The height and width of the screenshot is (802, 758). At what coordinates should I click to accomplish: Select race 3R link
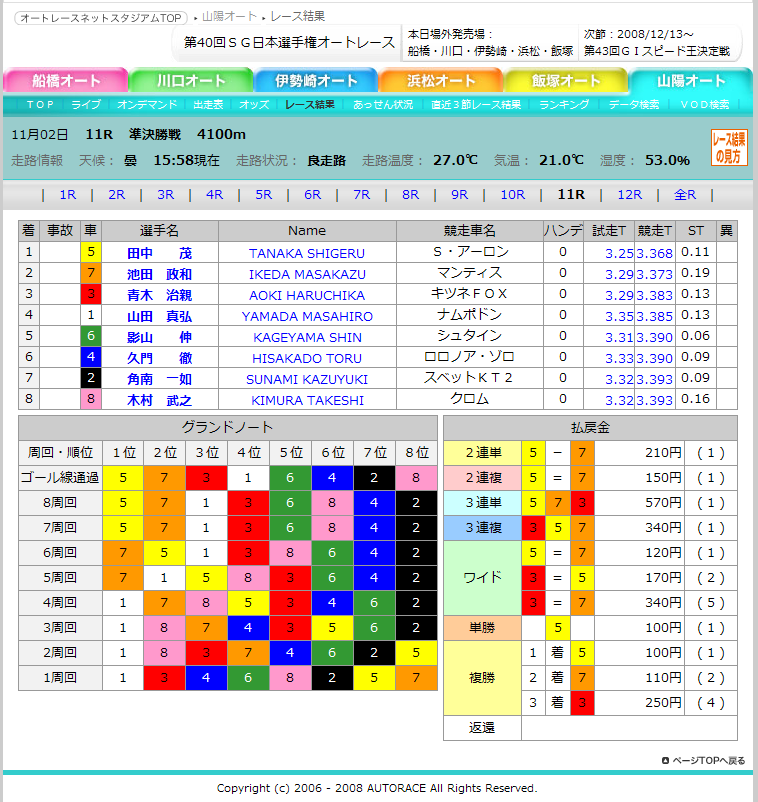click(165, 195)
